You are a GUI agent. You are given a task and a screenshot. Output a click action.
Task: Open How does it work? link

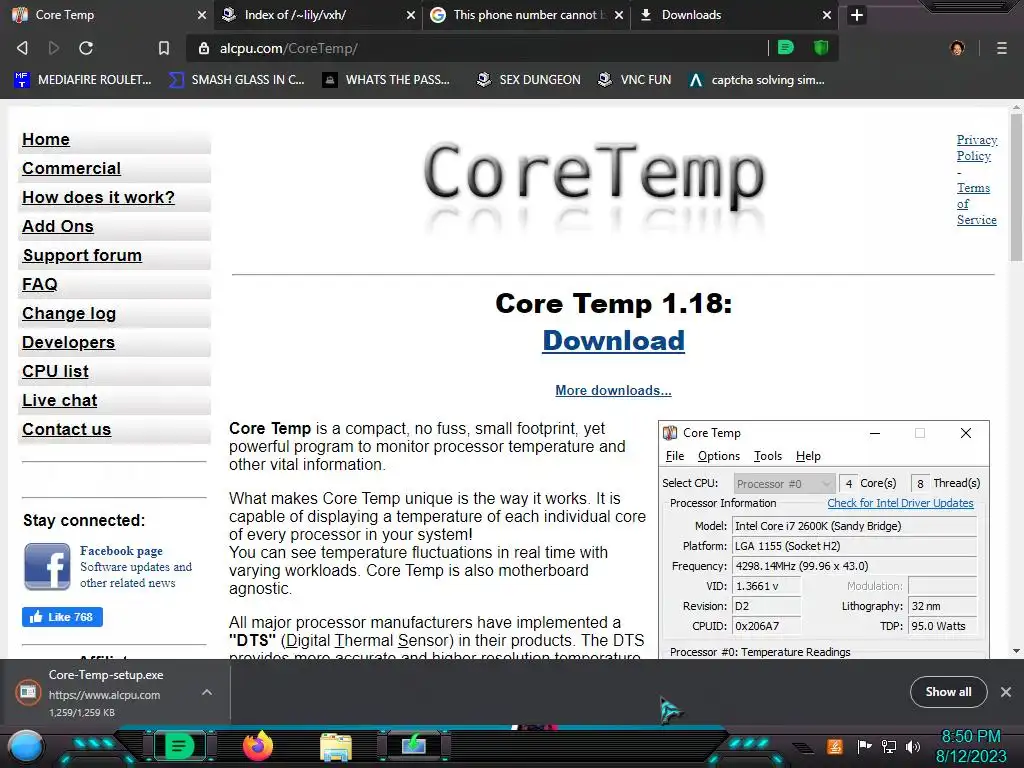[99, 197]
